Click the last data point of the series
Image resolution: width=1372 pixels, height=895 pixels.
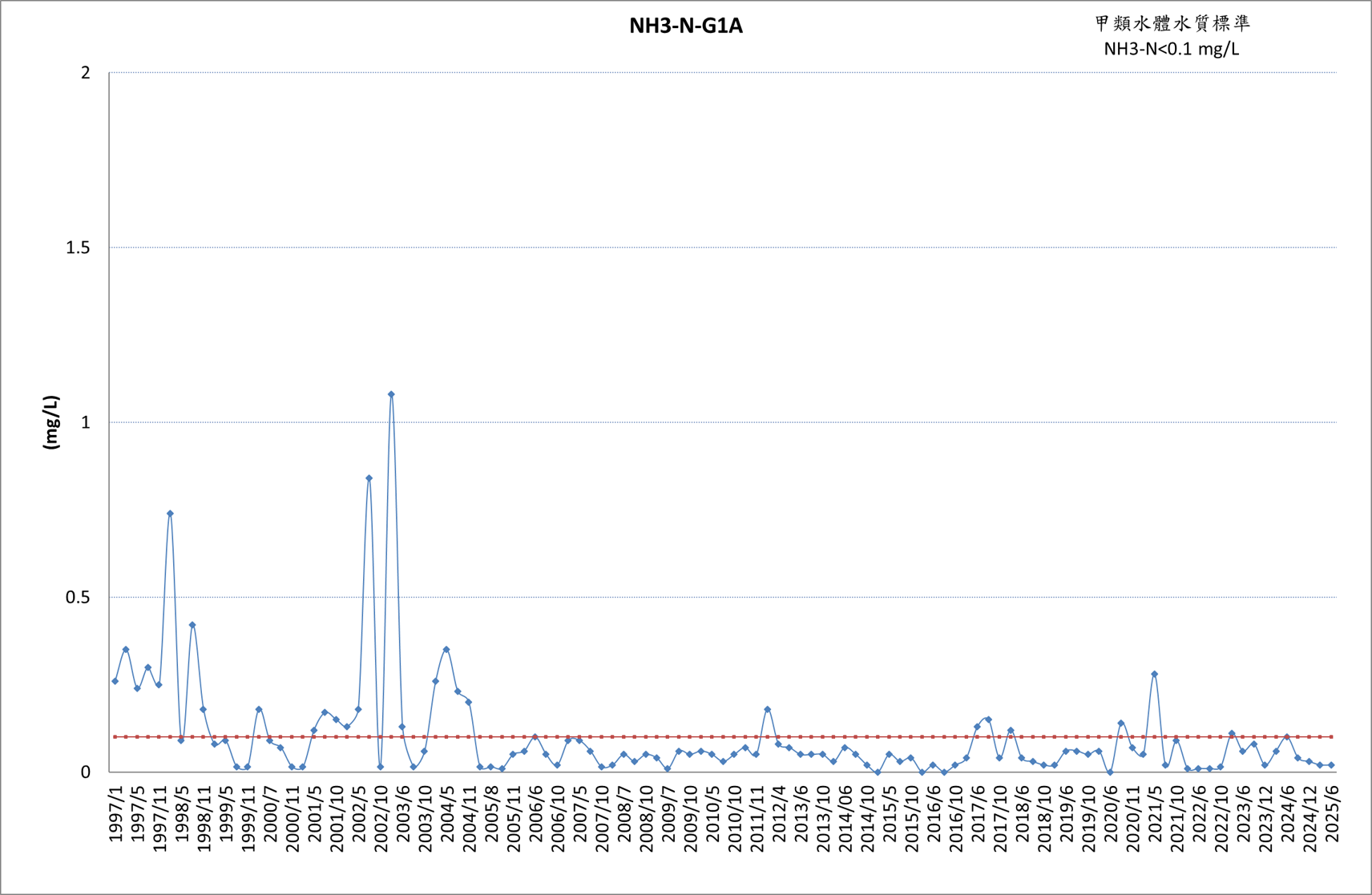pos(1331,765)
